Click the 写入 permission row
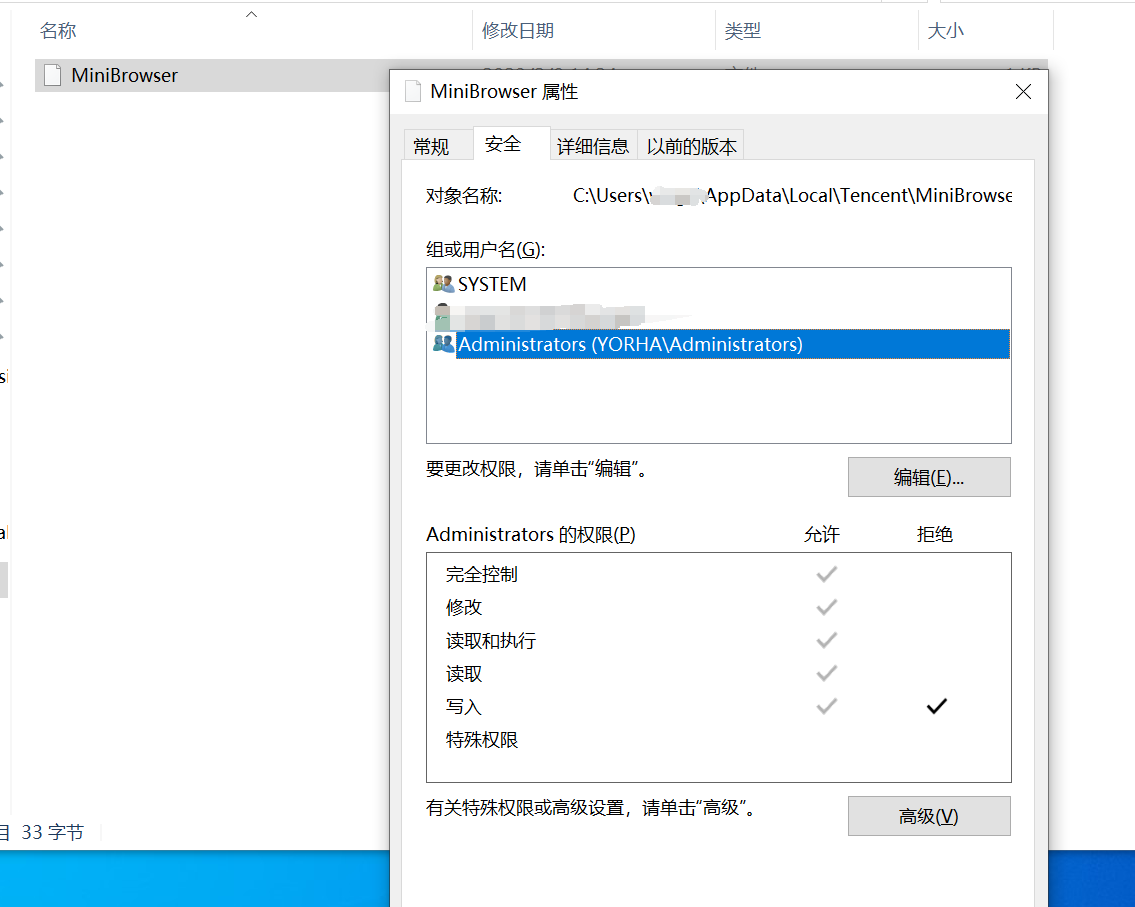The image size is (1135, 907). click(x=718, y=706)
